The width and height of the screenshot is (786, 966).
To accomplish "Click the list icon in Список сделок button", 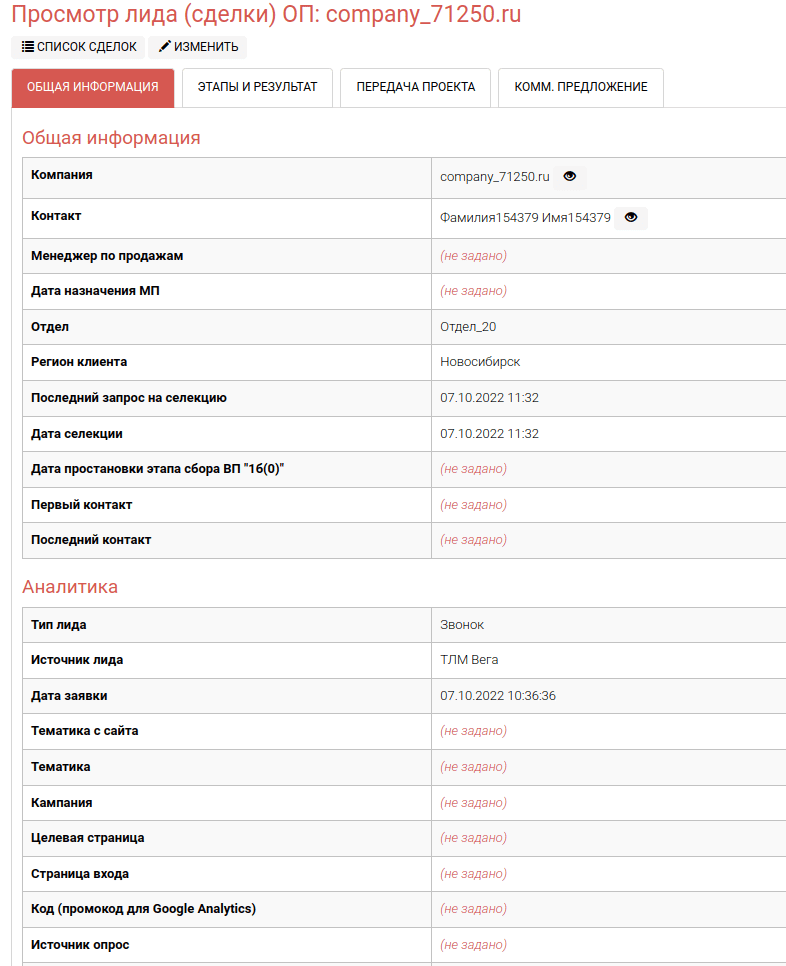I will click(28, 47).
